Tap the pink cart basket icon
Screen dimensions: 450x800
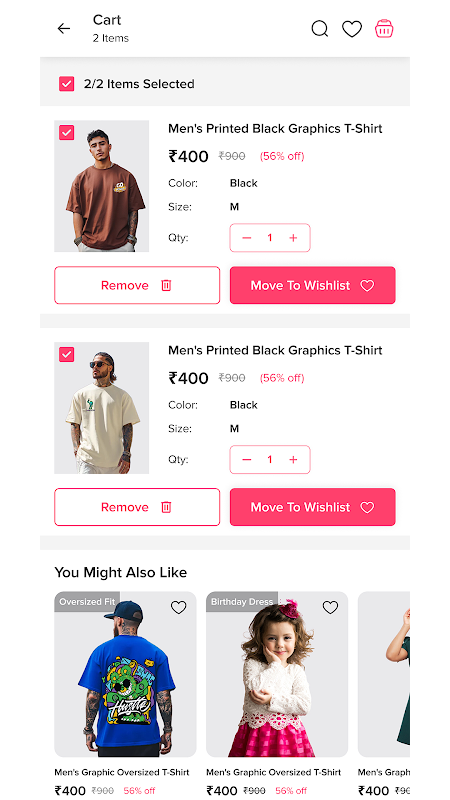coord(384,29)
